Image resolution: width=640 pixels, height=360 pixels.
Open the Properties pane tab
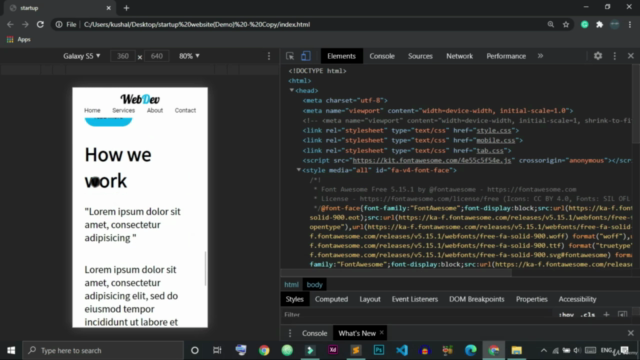[531, 299]
